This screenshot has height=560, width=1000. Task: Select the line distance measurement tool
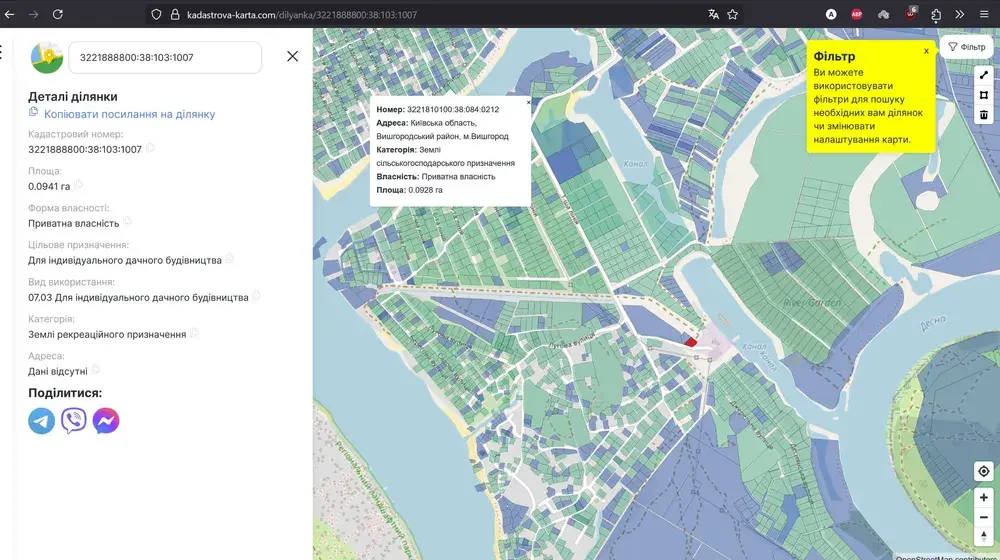[x=984, y=75]
